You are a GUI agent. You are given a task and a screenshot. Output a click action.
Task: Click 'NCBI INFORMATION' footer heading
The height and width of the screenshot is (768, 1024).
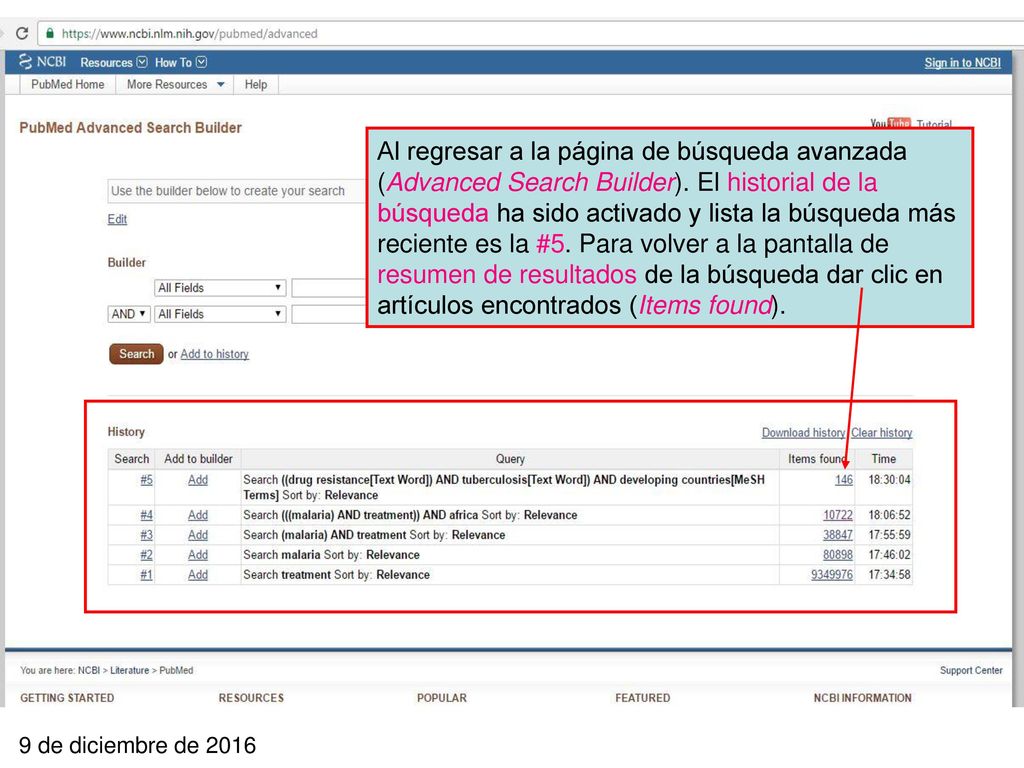862,698
